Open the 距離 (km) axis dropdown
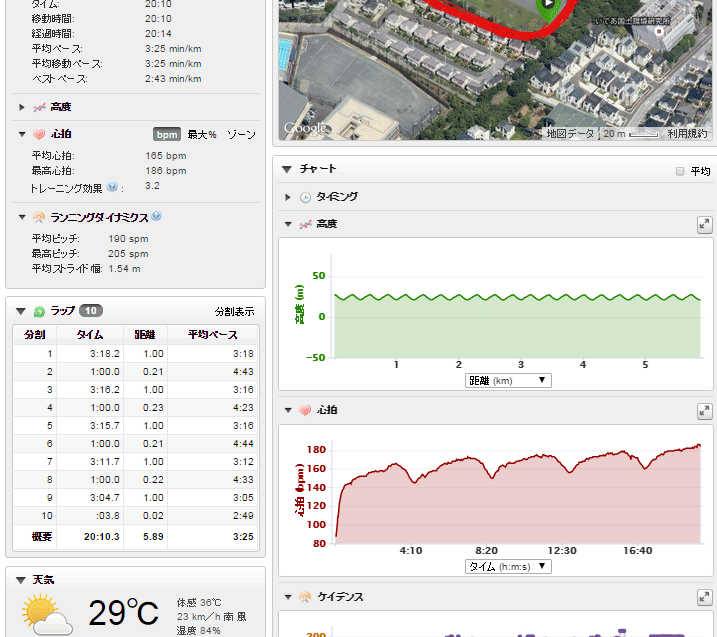Image resolution: width=717 pixels, height=637 pixels. pyautogui.click(x=508, y=380)
